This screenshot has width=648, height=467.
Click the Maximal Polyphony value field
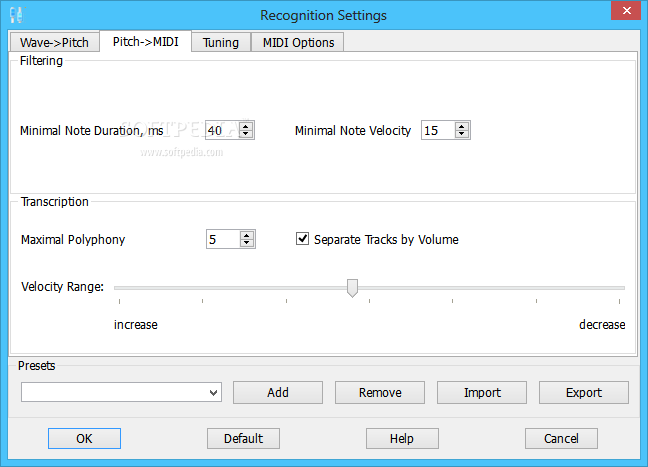[224, 239]
